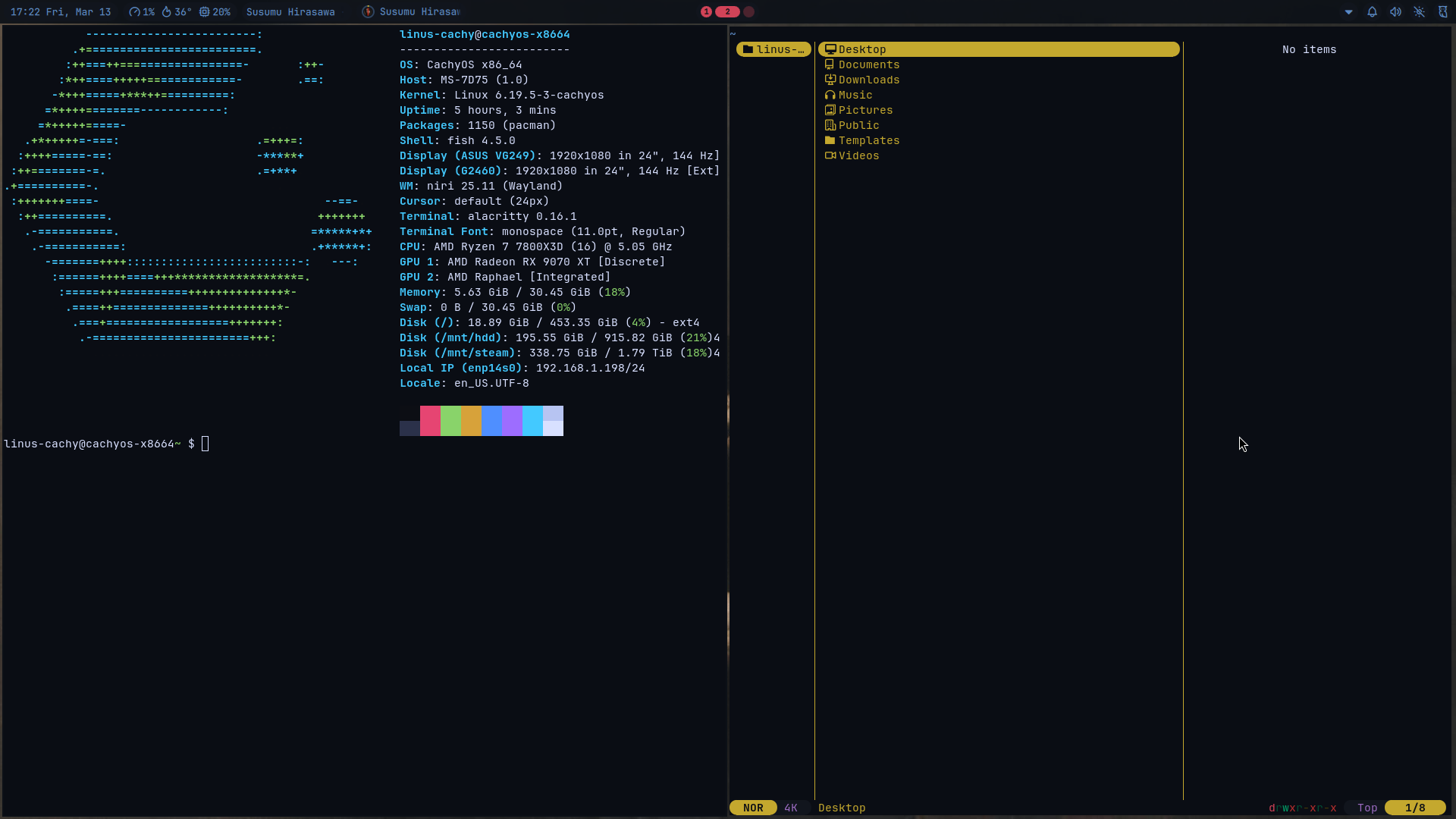The width and height of the screenshot is (1456, 819).
Task: Select the Videos folder entry
Action: pos(858,155)
